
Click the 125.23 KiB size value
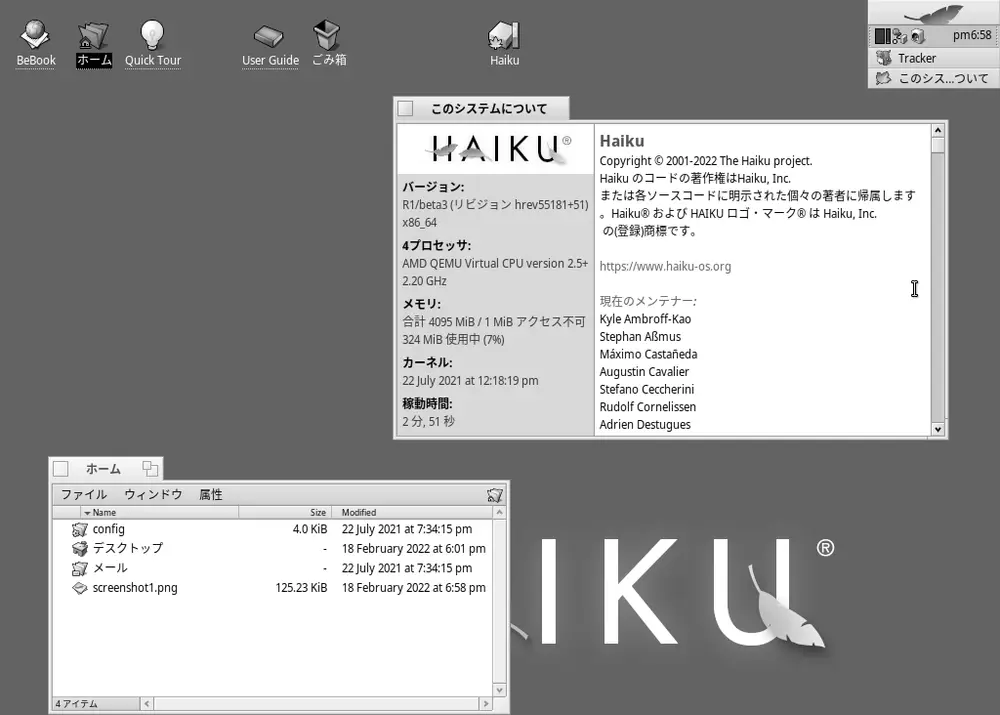point(301,588)
